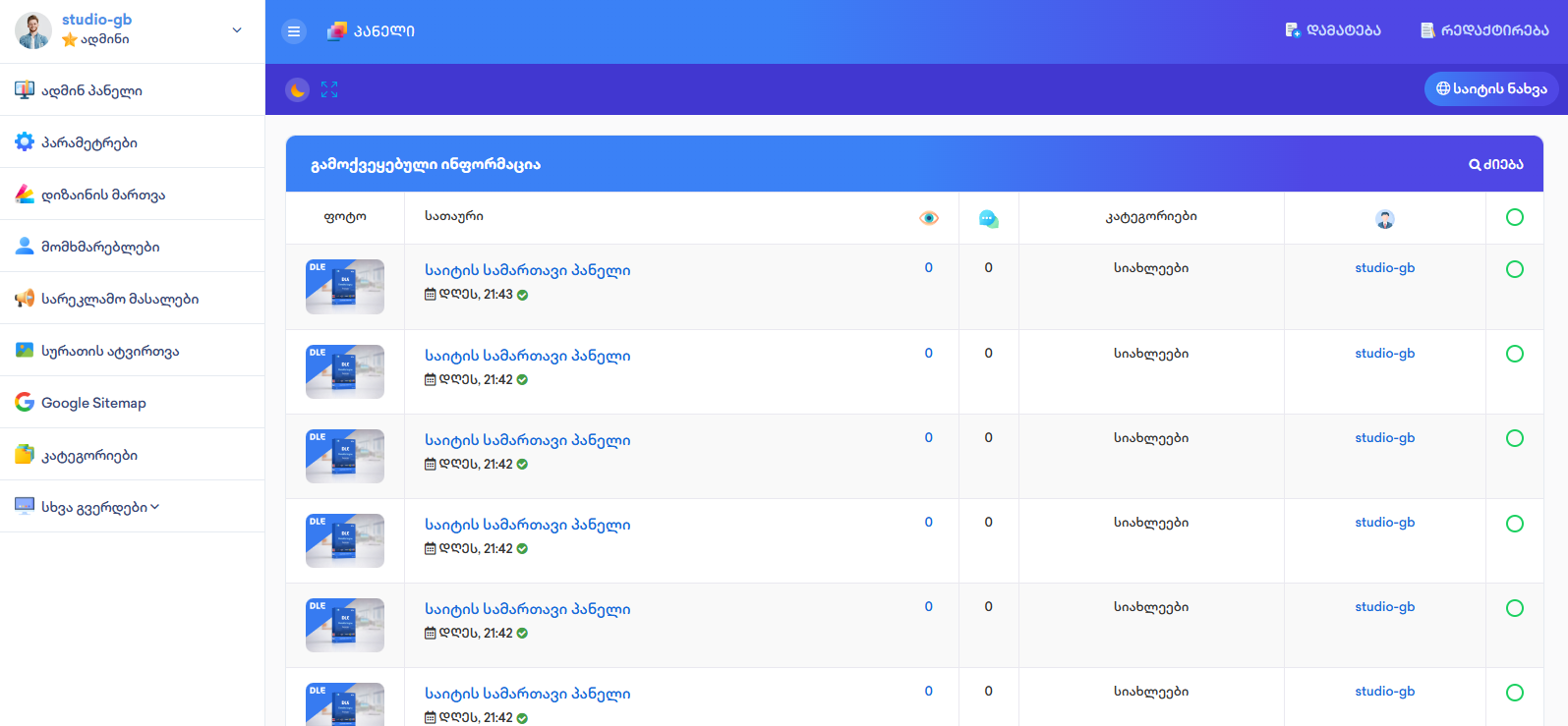Screen dimensions: 1568x726
Task: Click the hamburger menu toggle button
Action: 294,31
